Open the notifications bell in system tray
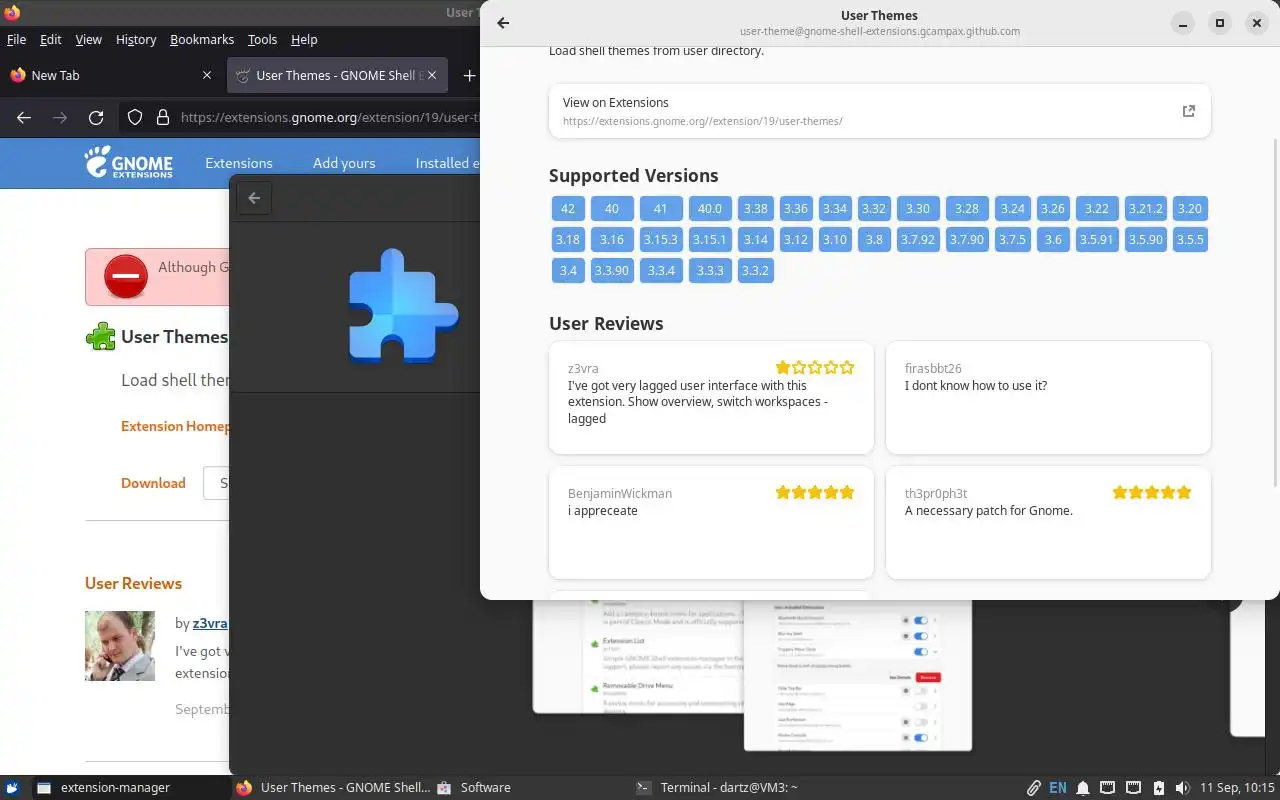The image size is (1280, 800). point(1083,788)
